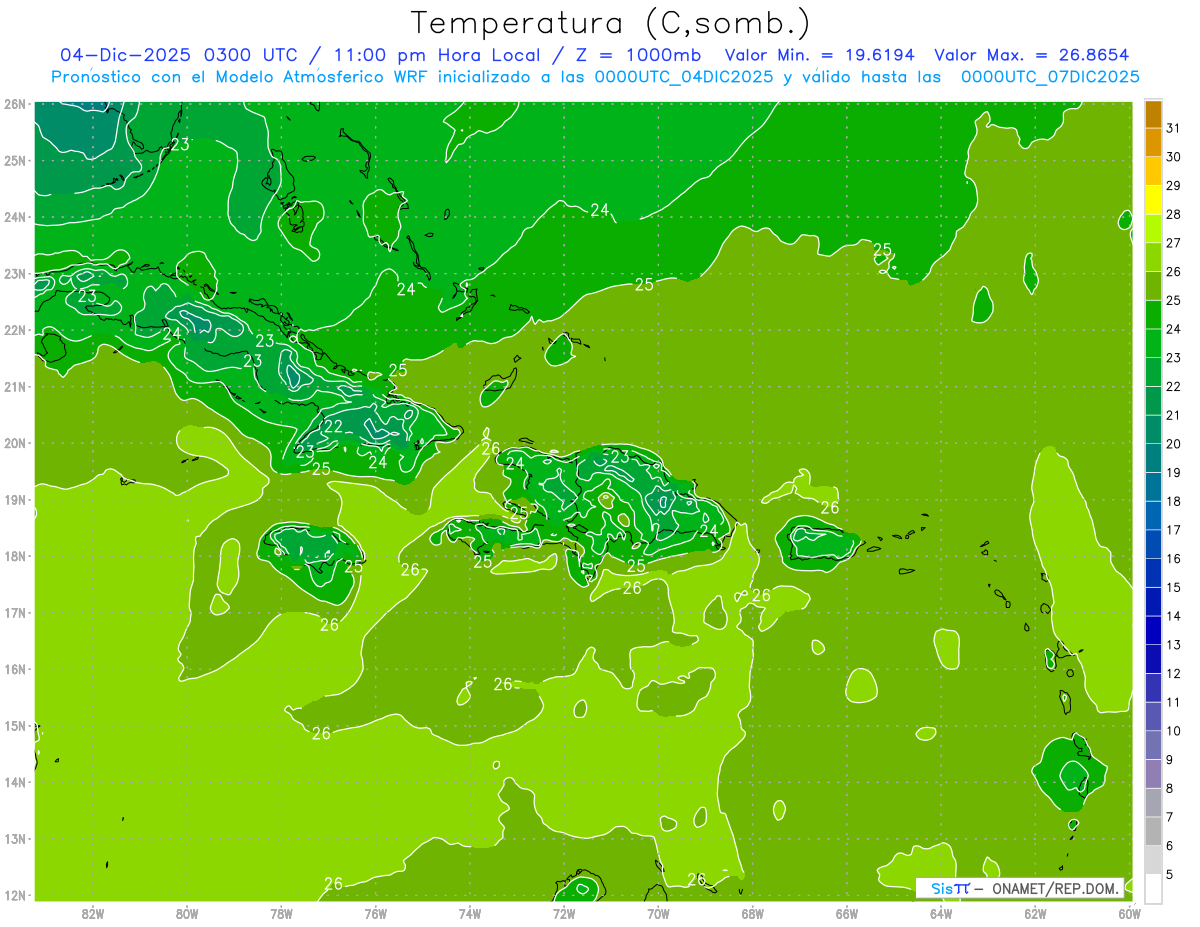Click colorbar label '27'
Image resolution: width=1200 pixels, height=927 pixels.
pyautogui.click(x=1173, y=243)
